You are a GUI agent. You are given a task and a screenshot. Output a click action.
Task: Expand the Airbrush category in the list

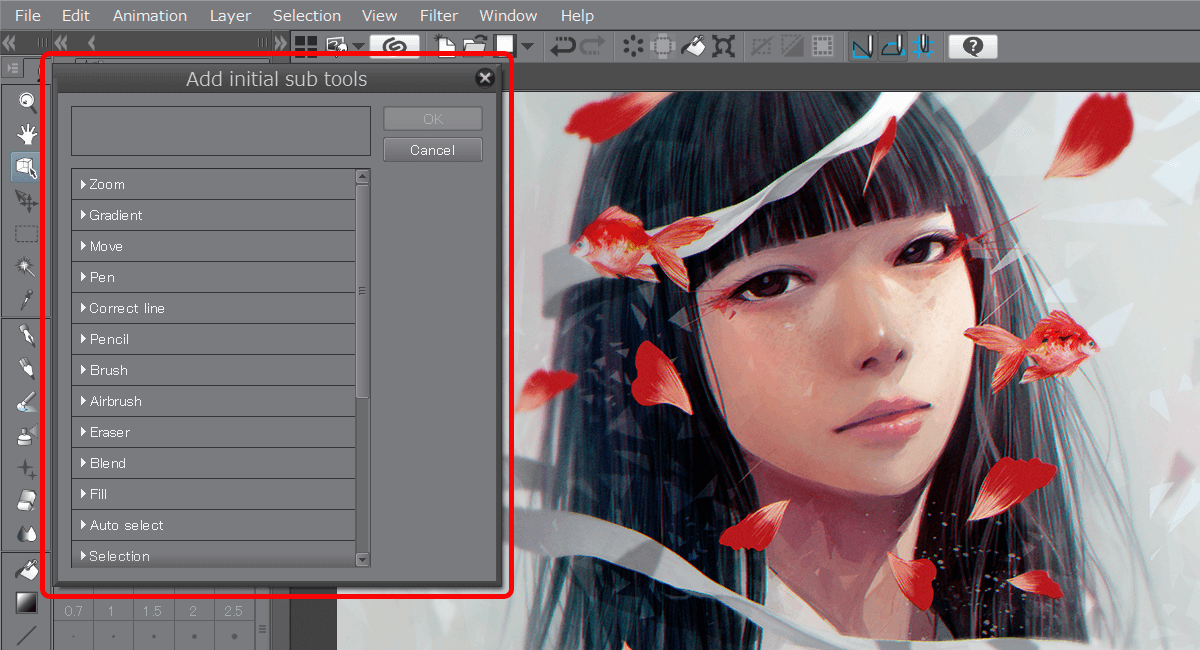(x=213, y=401)
